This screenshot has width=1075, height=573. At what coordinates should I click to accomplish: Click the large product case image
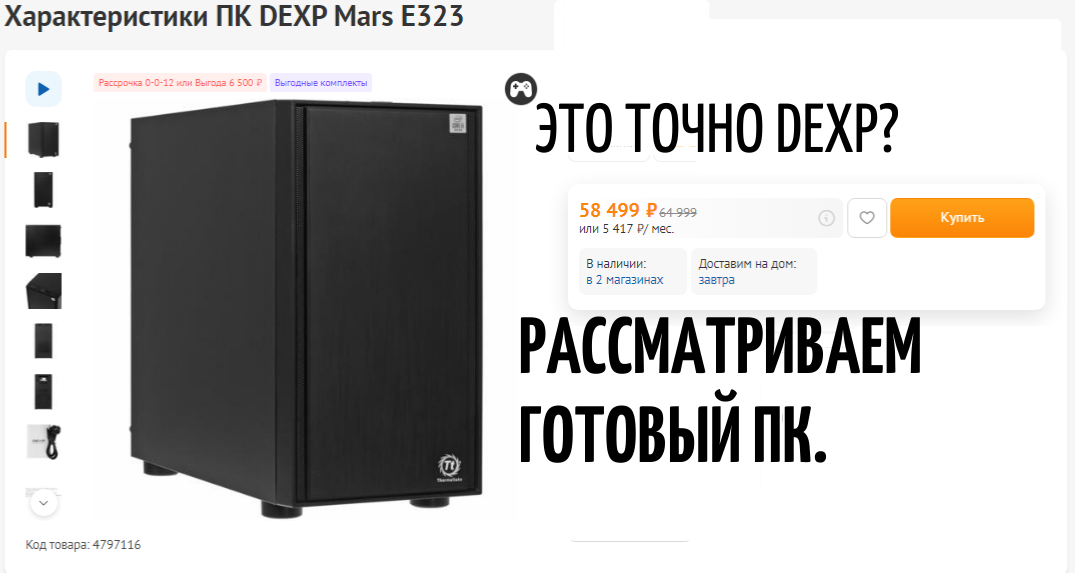click(x=306, y=308)
